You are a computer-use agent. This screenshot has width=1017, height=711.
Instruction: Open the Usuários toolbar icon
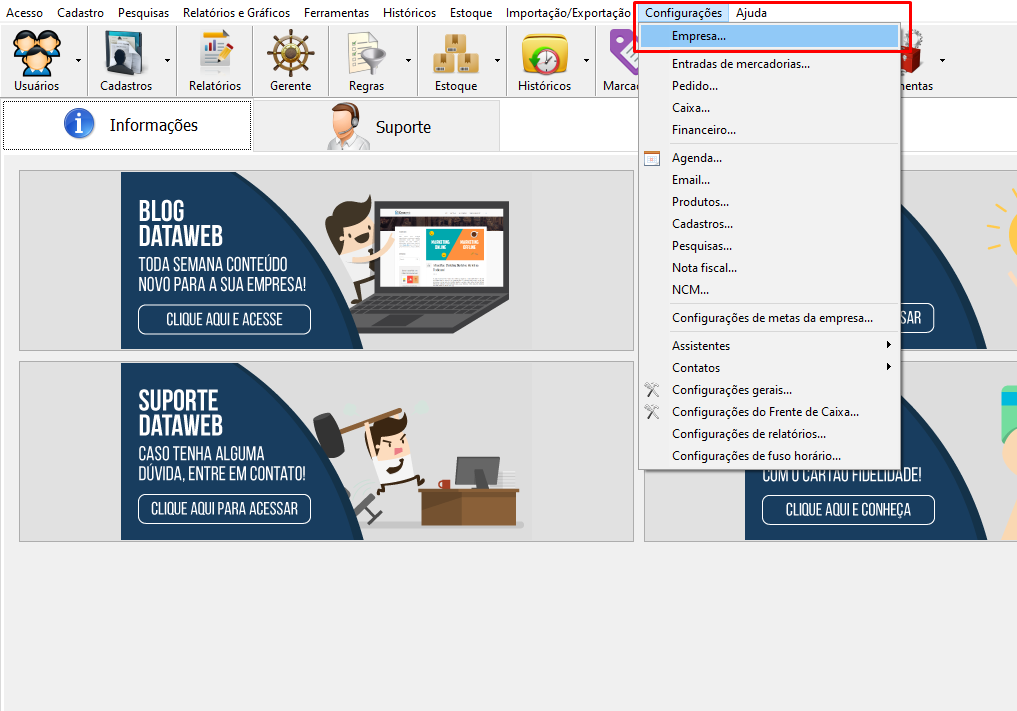[37, 53]
